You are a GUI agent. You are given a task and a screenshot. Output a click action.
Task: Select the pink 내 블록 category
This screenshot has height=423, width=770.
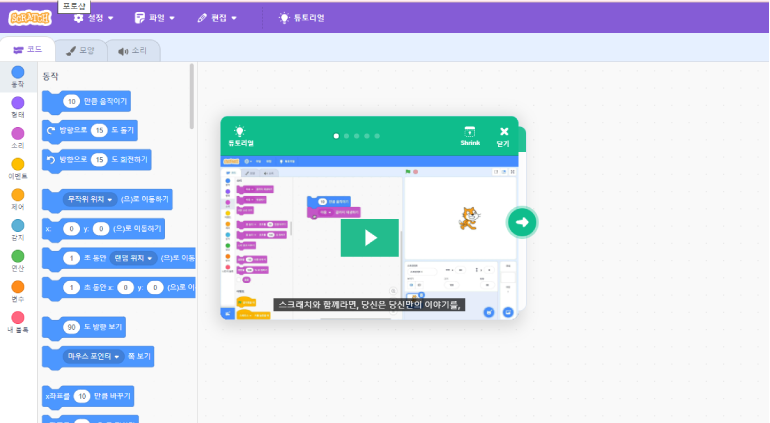18,322
